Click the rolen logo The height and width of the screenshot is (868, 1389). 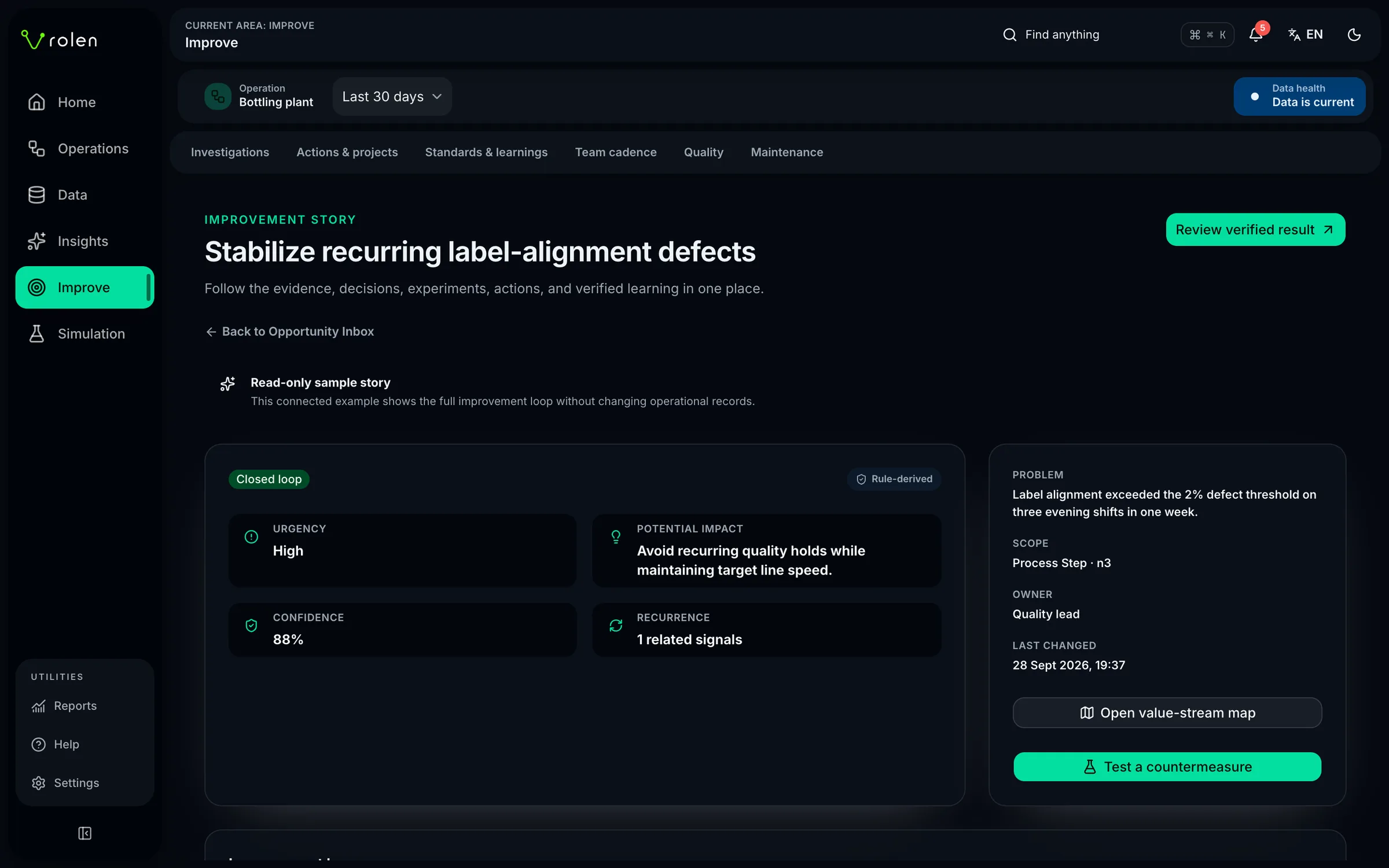pos(59,39)
